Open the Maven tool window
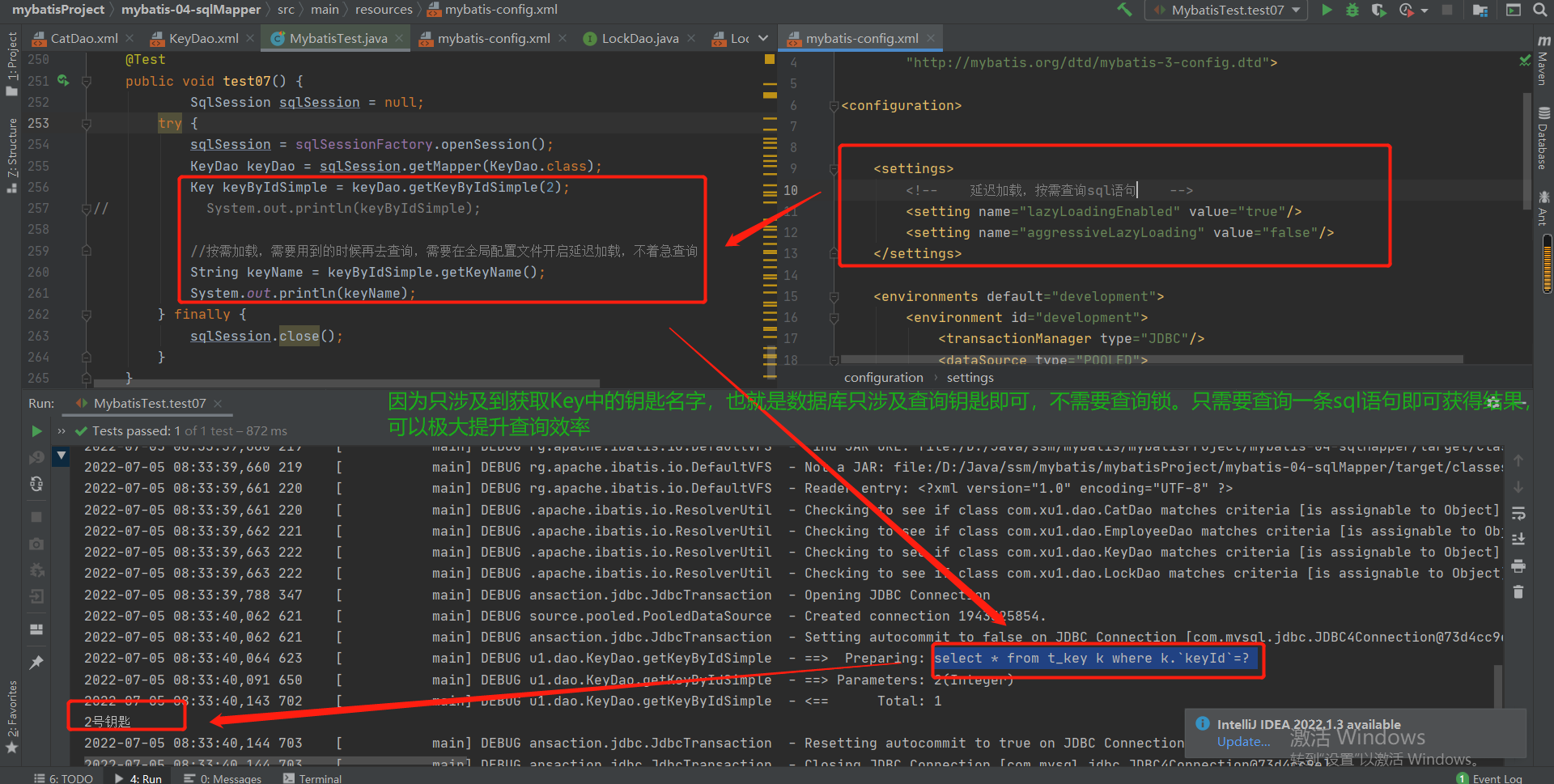 tap(1543, 61)
